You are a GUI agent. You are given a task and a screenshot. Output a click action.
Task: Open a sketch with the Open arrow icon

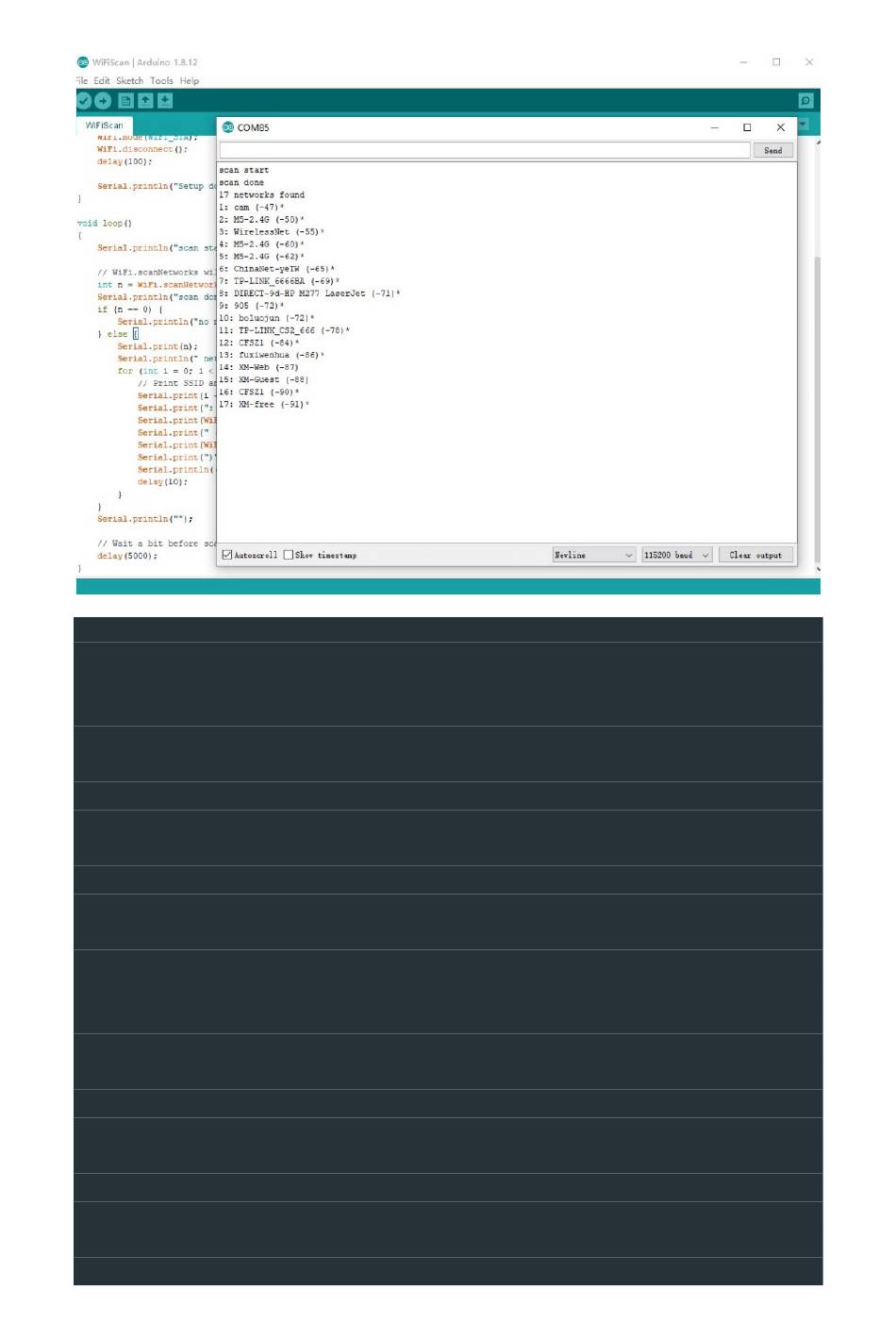pyautogui.click(x=145, y=101)
